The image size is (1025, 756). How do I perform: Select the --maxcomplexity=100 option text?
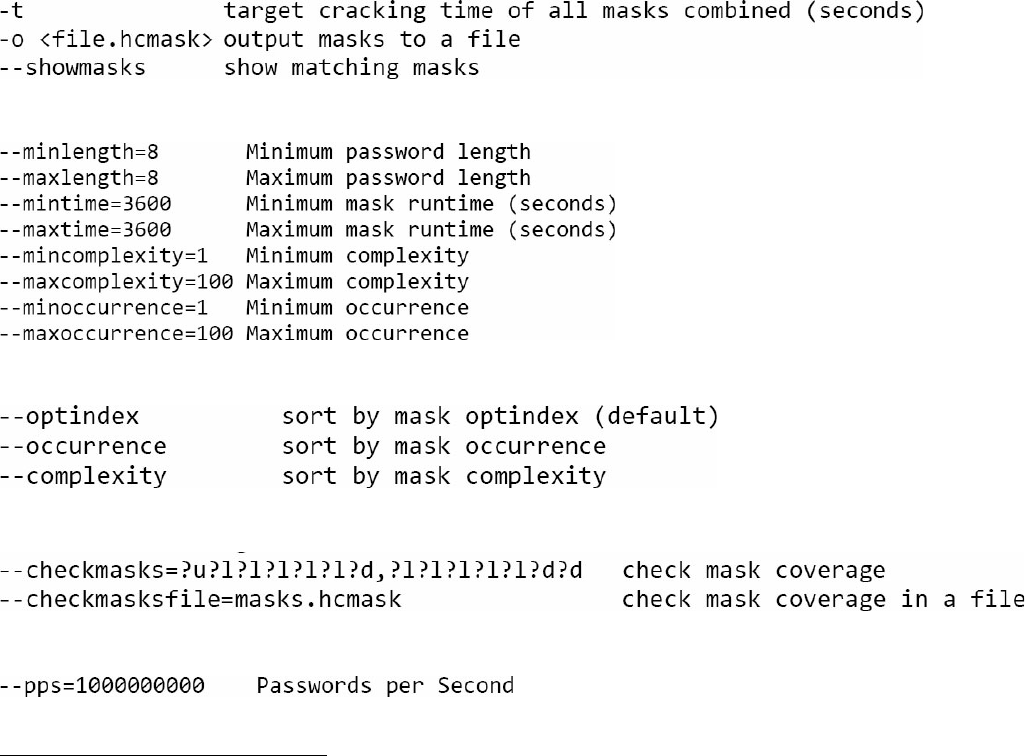coord(116,282)
